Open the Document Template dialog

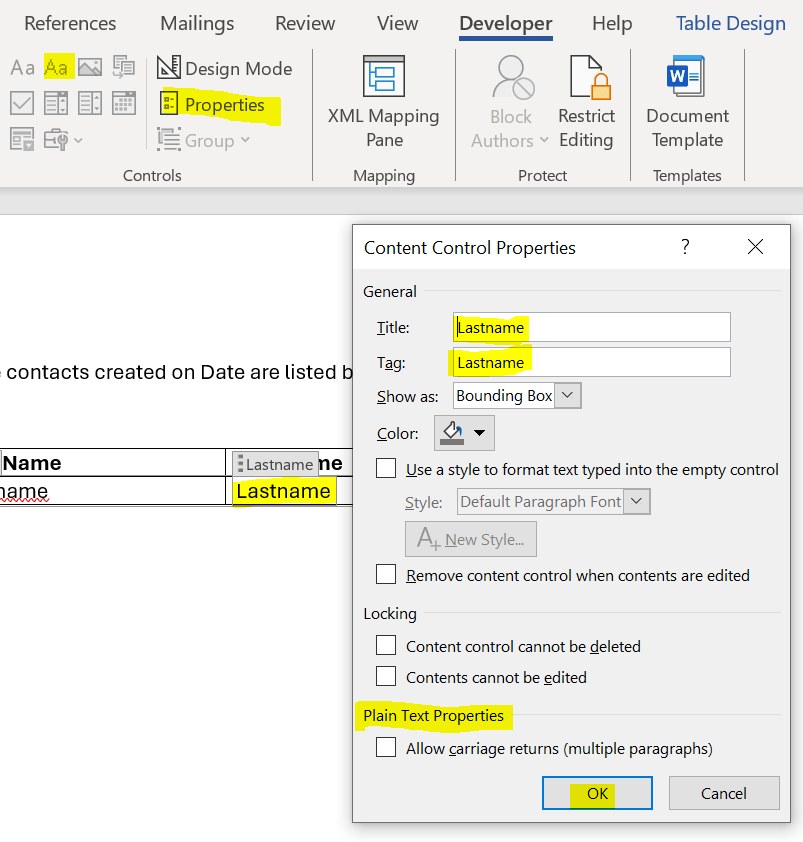[687, 101]
